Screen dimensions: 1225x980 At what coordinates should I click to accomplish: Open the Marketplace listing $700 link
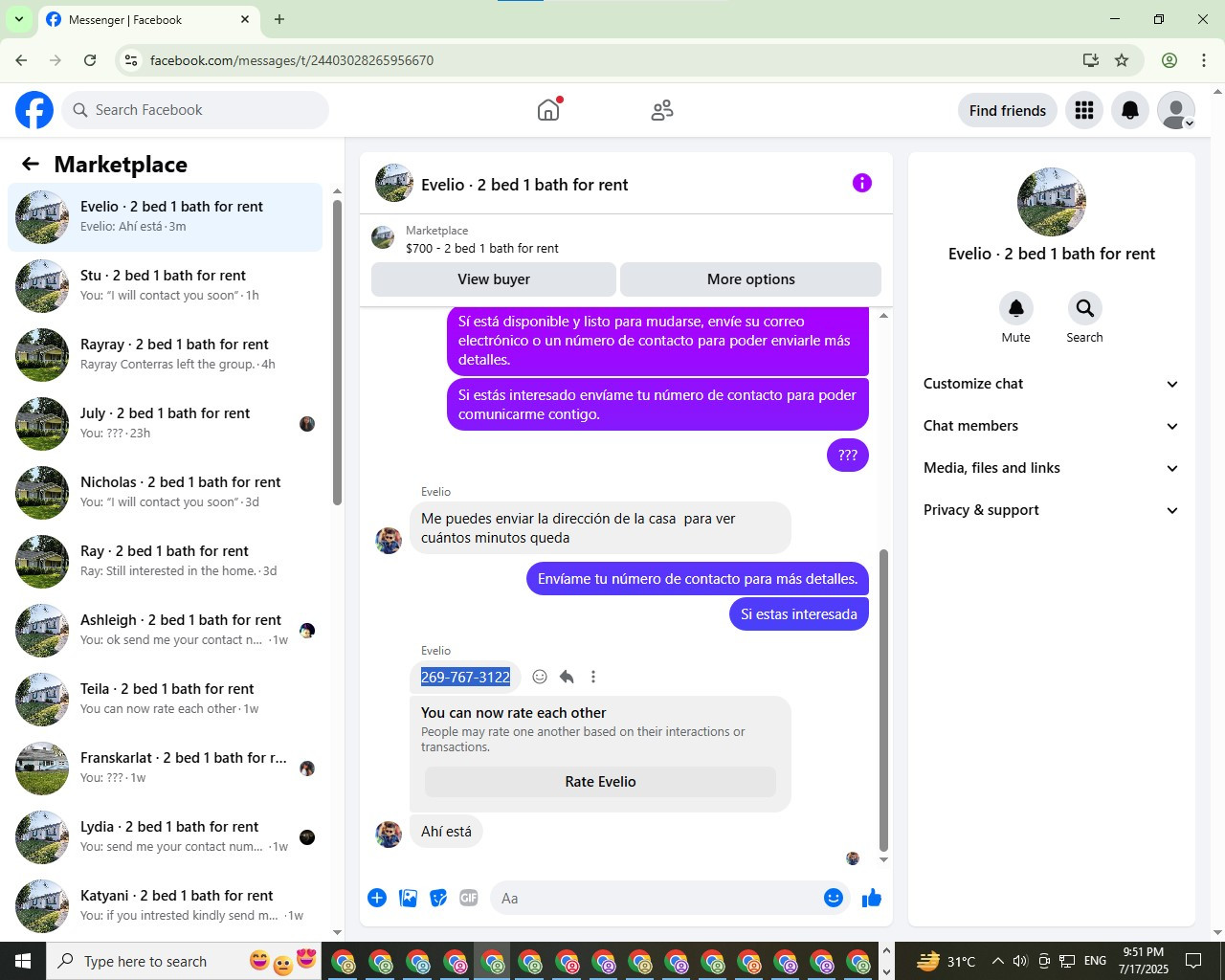click(482, 248)
